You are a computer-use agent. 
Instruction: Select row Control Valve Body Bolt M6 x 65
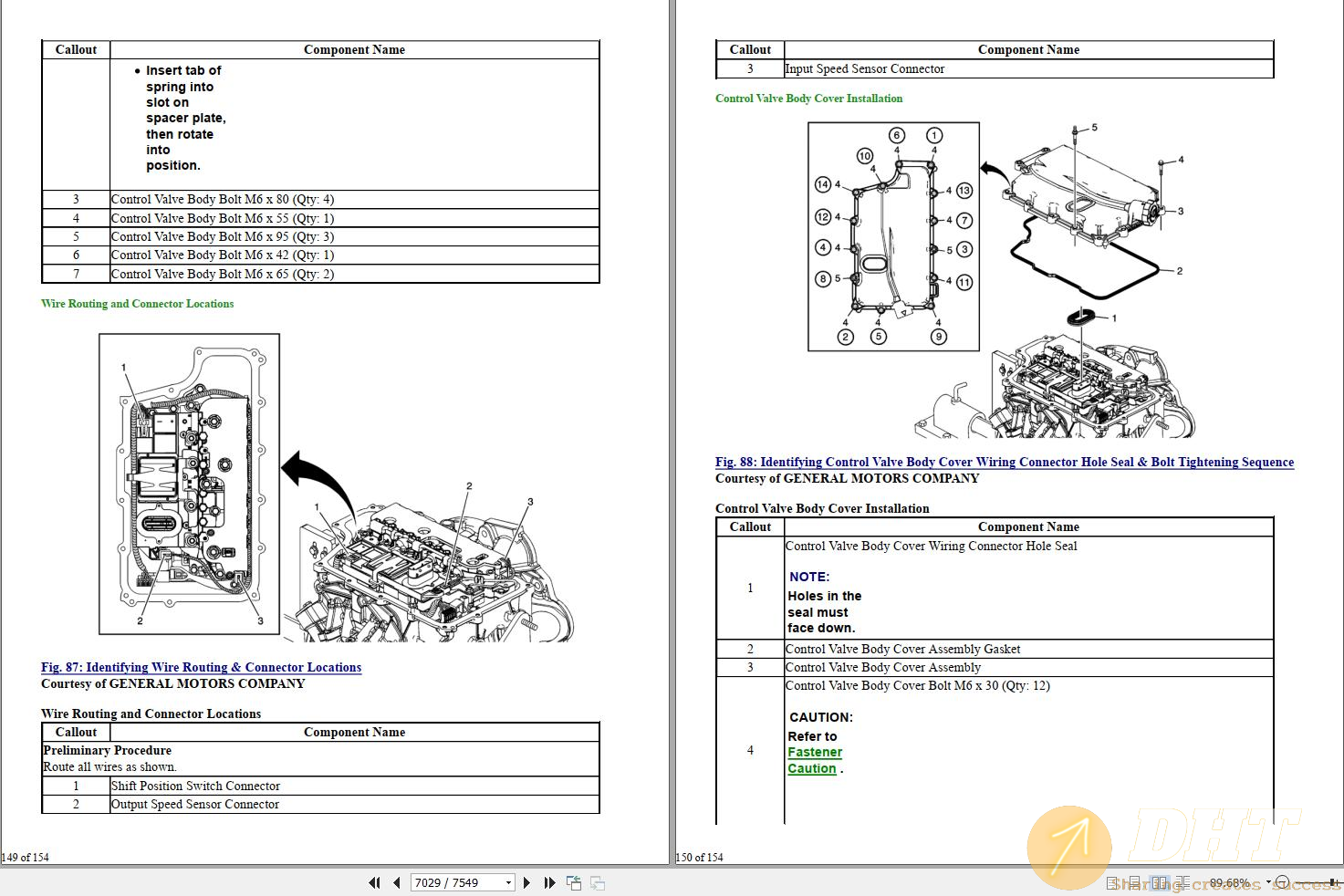point(320,274)
